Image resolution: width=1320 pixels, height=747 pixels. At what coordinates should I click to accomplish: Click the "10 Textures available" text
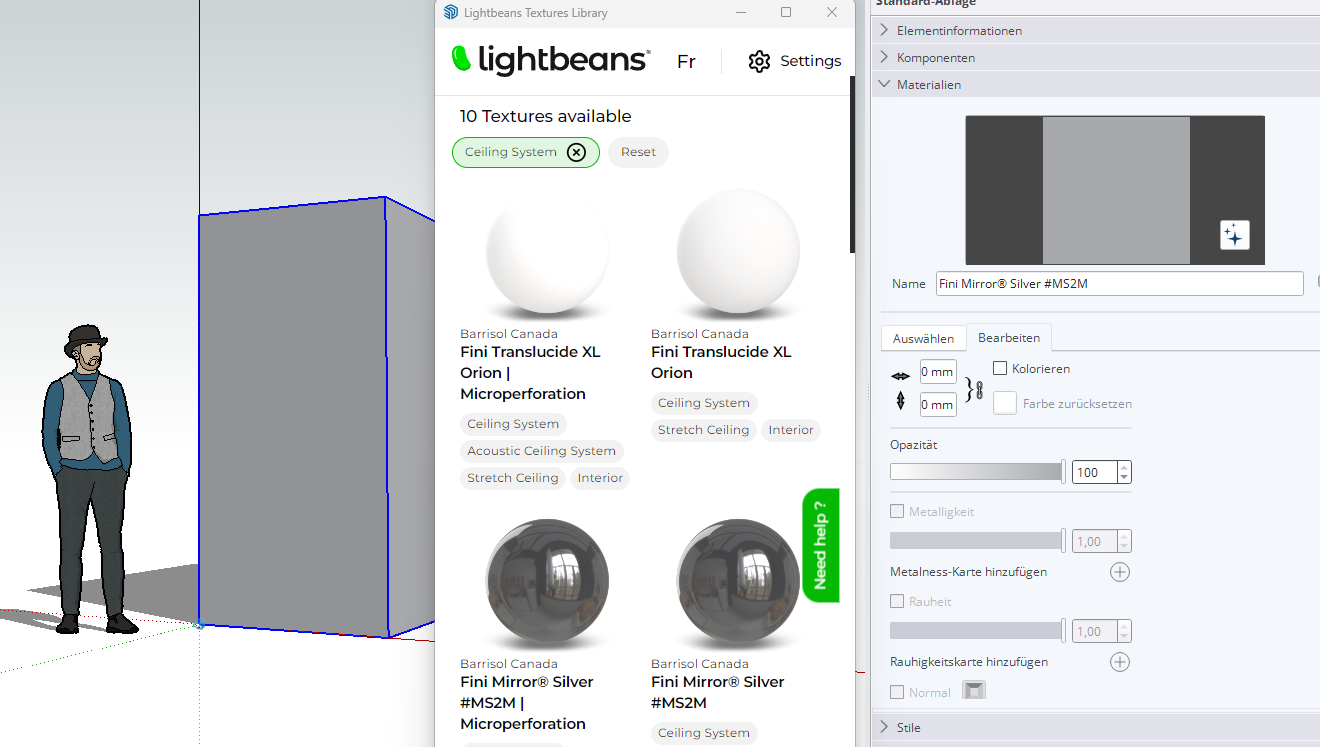click(x=546, y=116)
